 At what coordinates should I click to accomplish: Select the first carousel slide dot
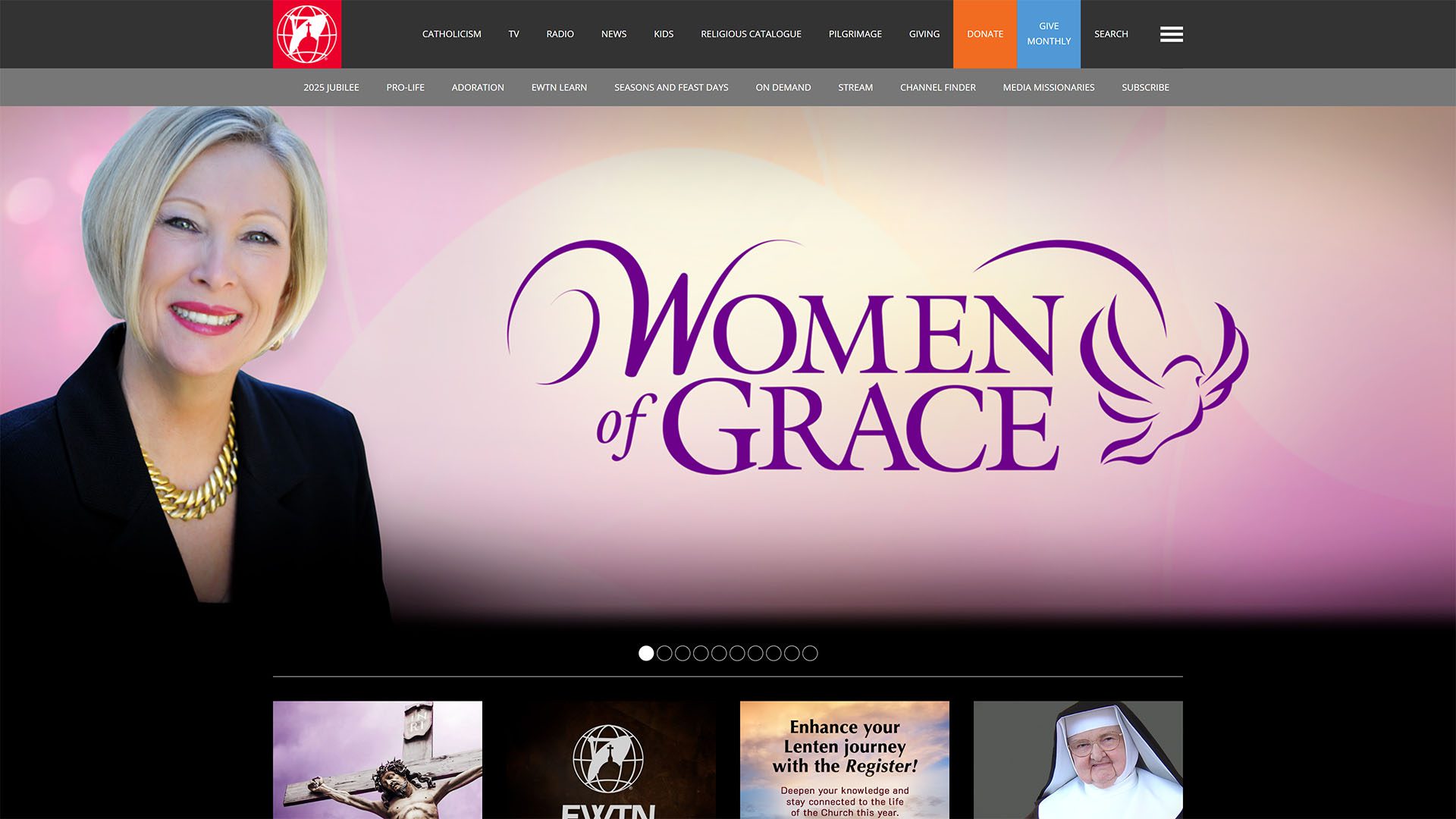[646, 653]
